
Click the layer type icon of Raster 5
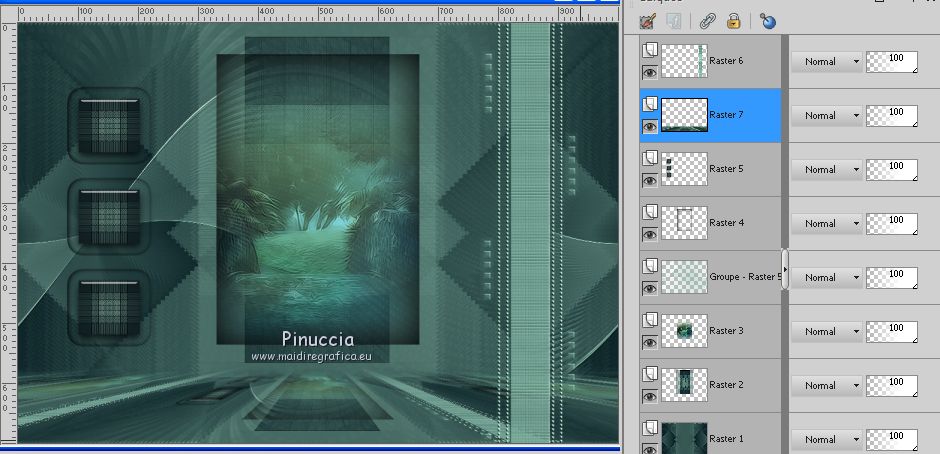[x=650, y=158]
